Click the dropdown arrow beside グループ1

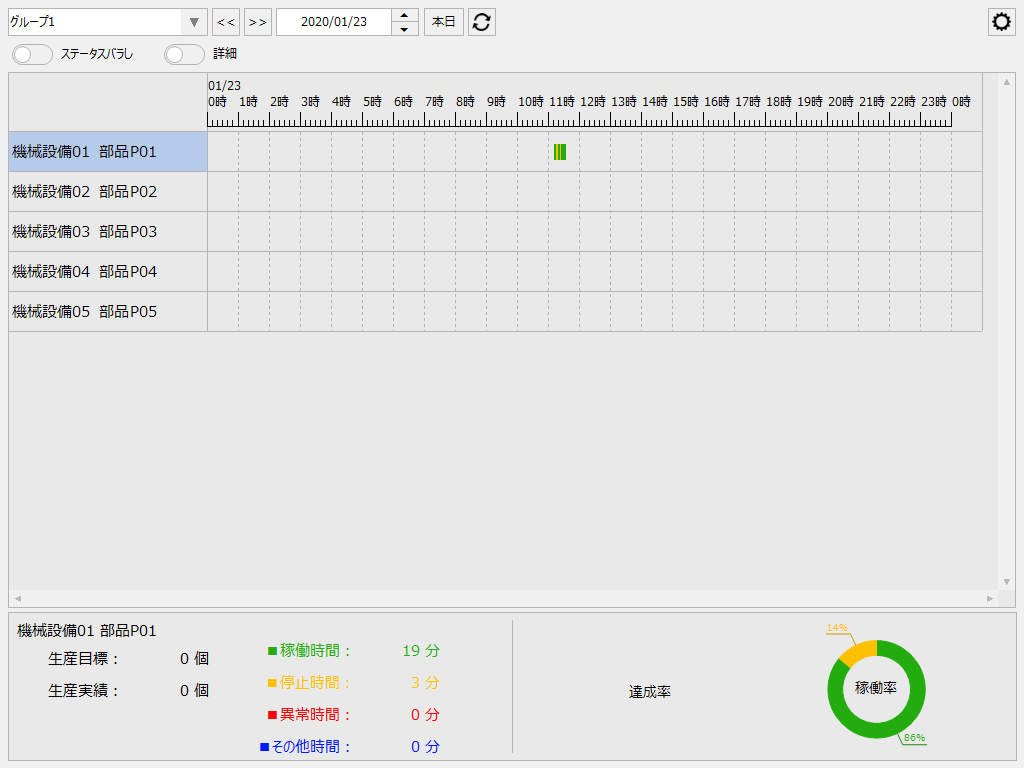[193, 21]
